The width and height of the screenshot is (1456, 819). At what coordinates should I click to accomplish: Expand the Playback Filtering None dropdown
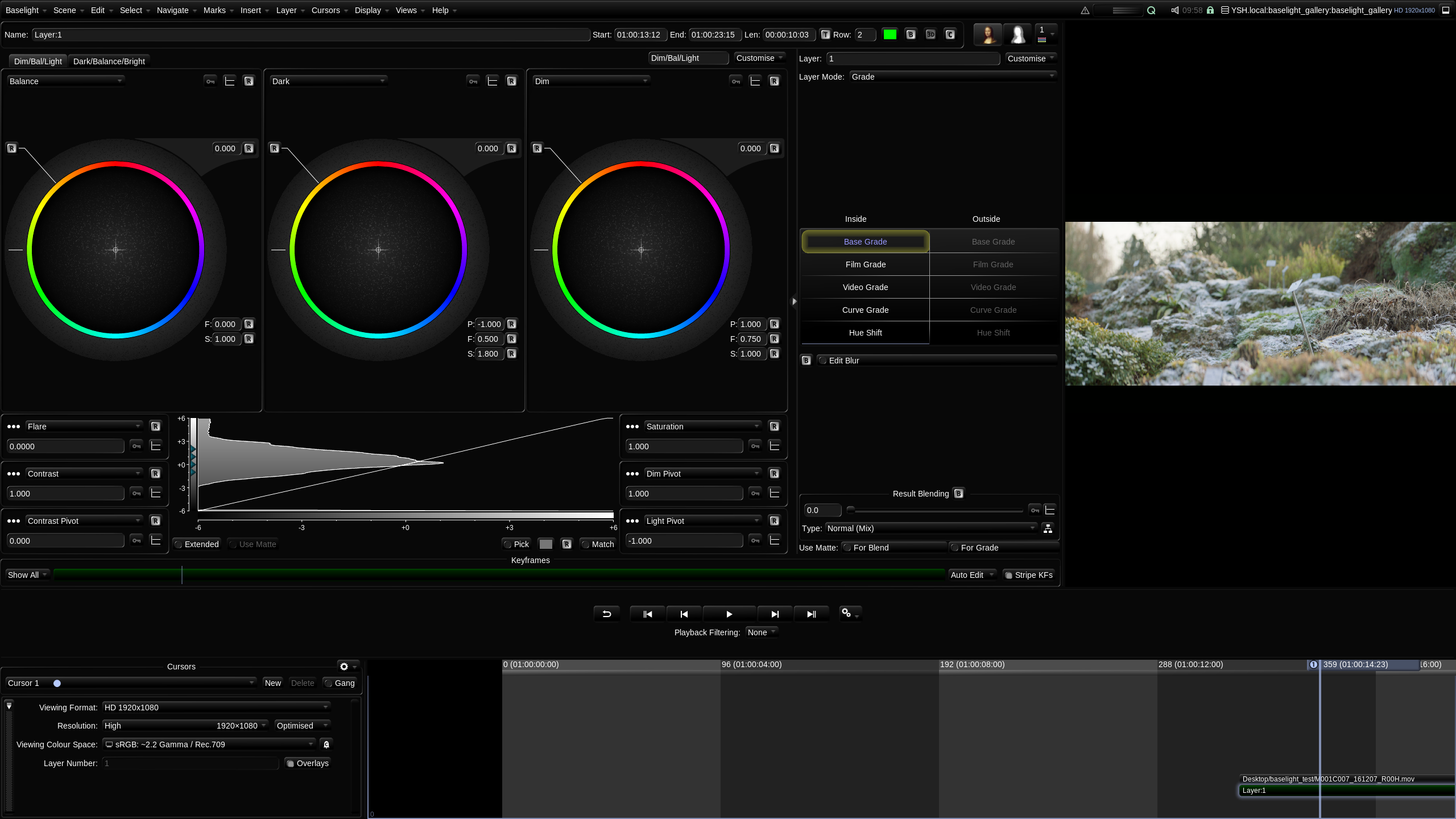coord(761,632)
